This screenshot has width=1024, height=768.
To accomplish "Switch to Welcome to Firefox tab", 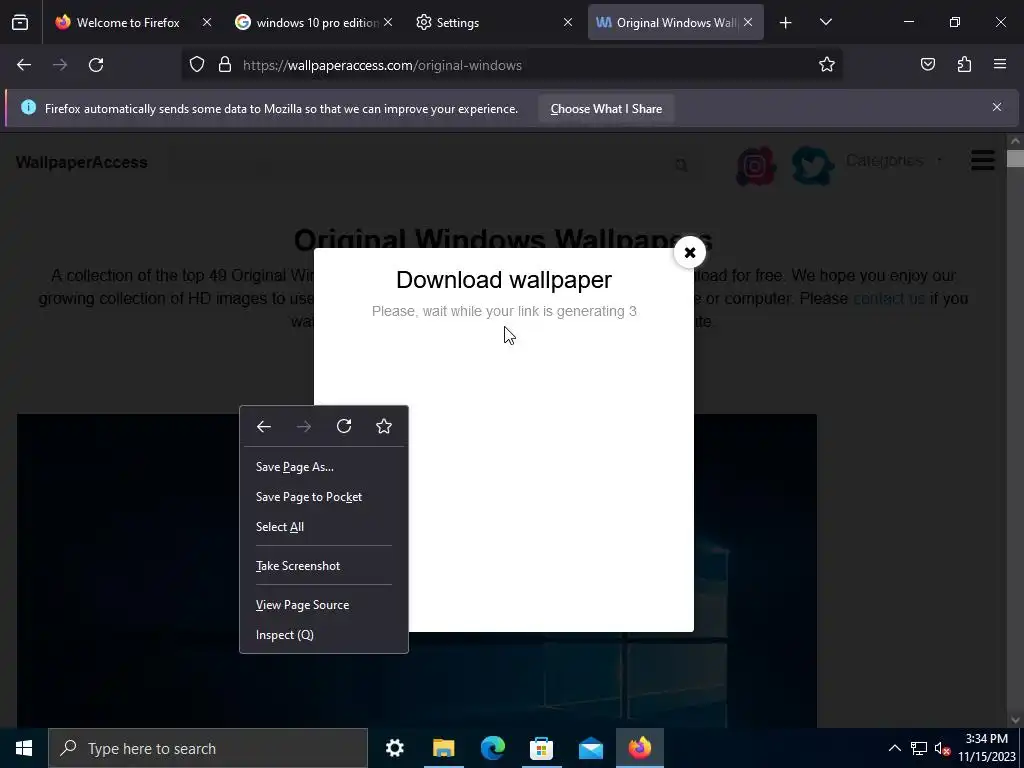I will pos(128,23).
